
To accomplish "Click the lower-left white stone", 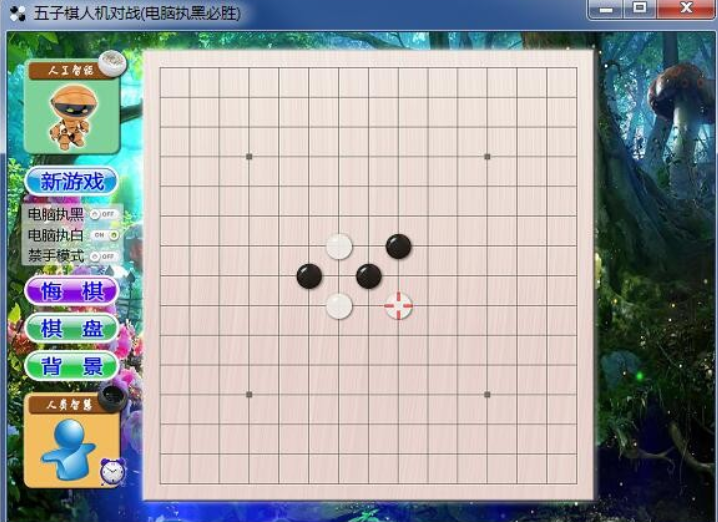I will pos(339,306).
